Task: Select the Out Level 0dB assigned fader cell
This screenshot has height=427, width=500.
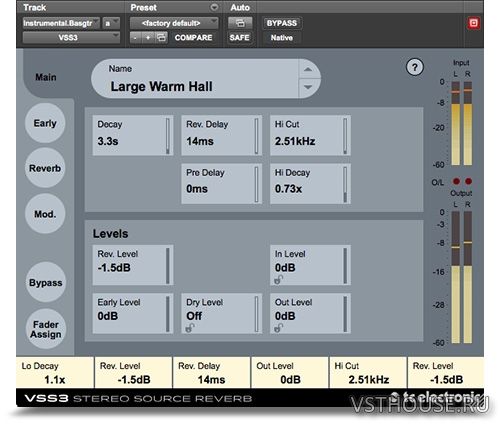Action: click(x=290, y=372)
